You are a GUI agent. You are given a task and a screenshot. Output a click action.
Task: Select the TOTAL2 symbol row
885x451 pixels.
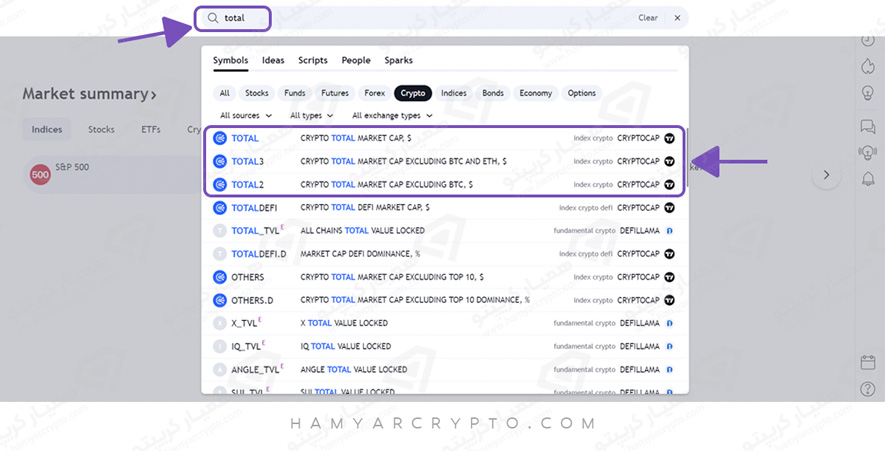tap(444, 185)
